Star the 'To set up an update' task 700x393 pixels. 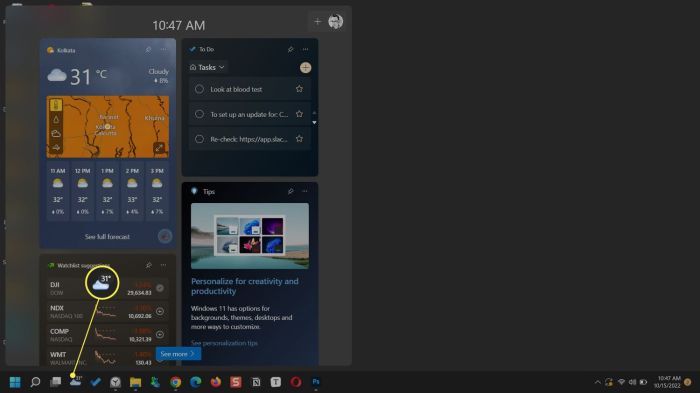pos(299,114)
